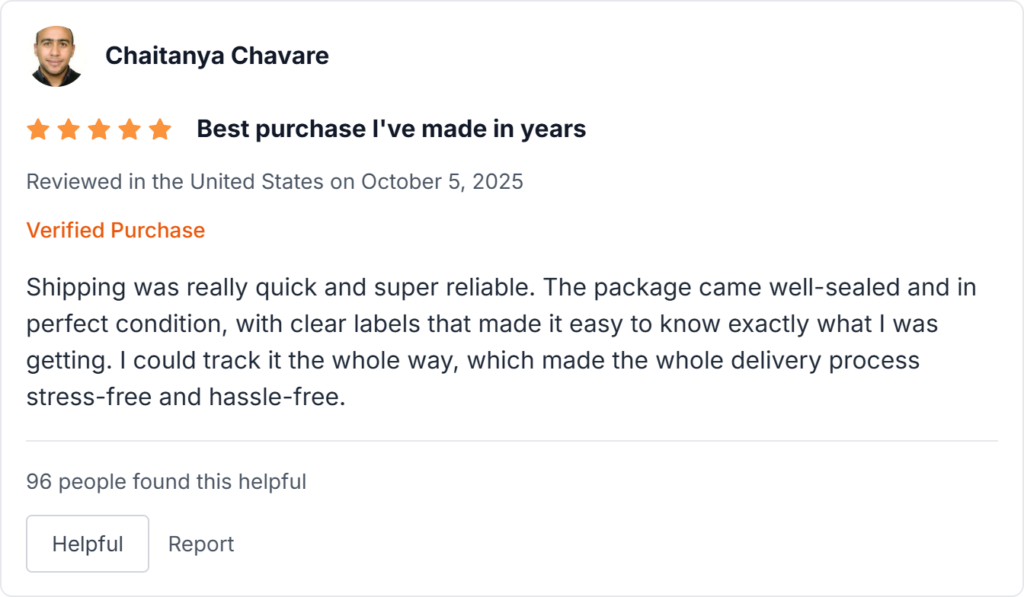Click reviewer name Chaitanya Chavare
This screenshot has width=1024, height=597.
point(217,56)
